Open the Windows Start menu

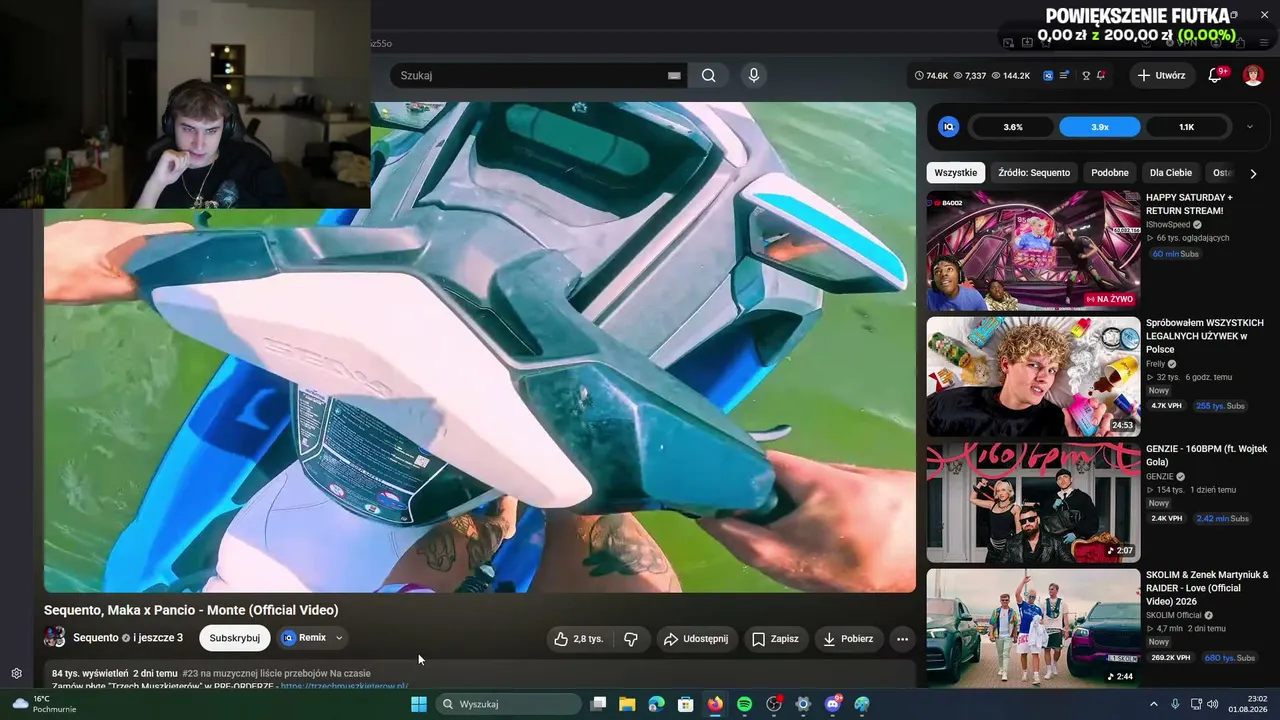419,704
